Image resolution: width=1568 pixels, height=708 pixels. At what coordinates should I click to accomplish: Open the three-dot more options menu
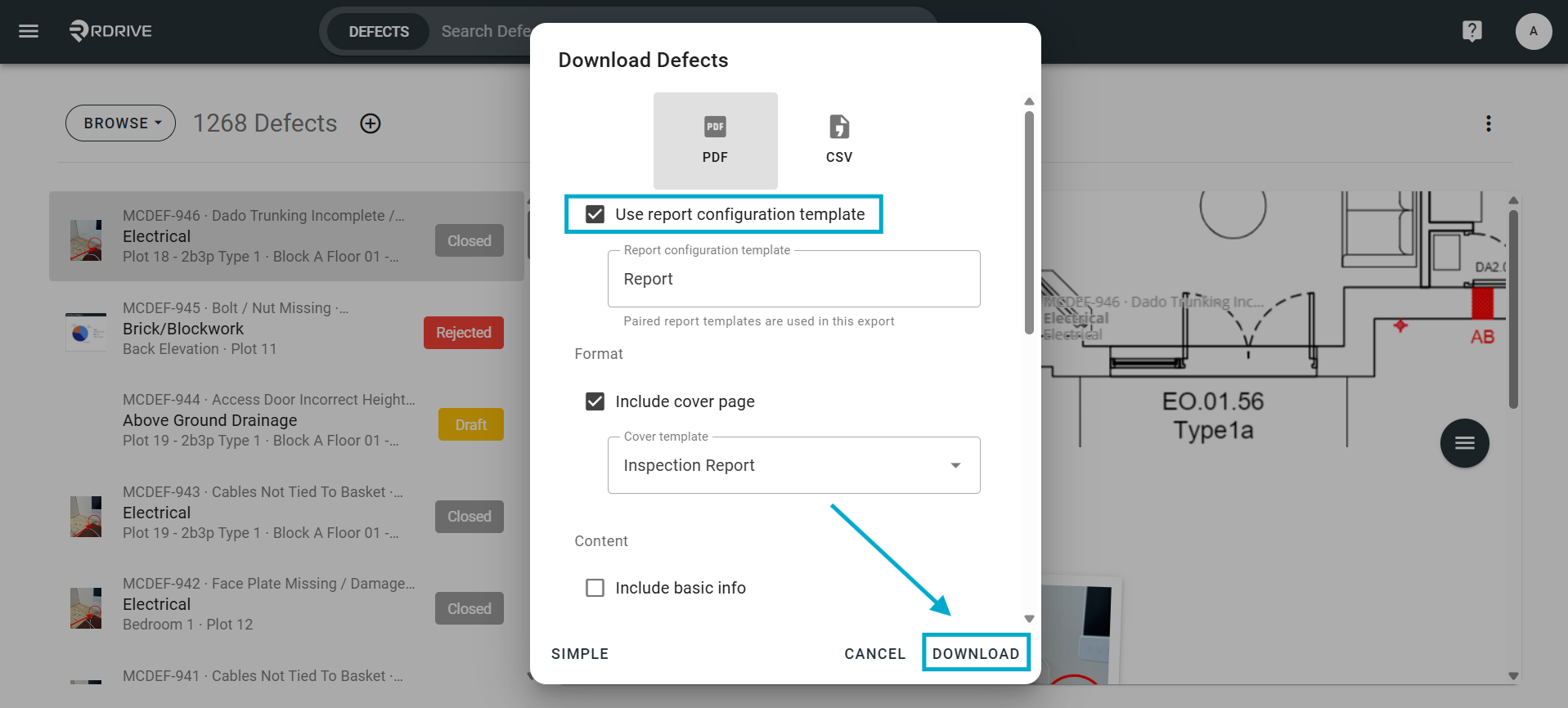pyautogui.click(x=1488, y=123)
